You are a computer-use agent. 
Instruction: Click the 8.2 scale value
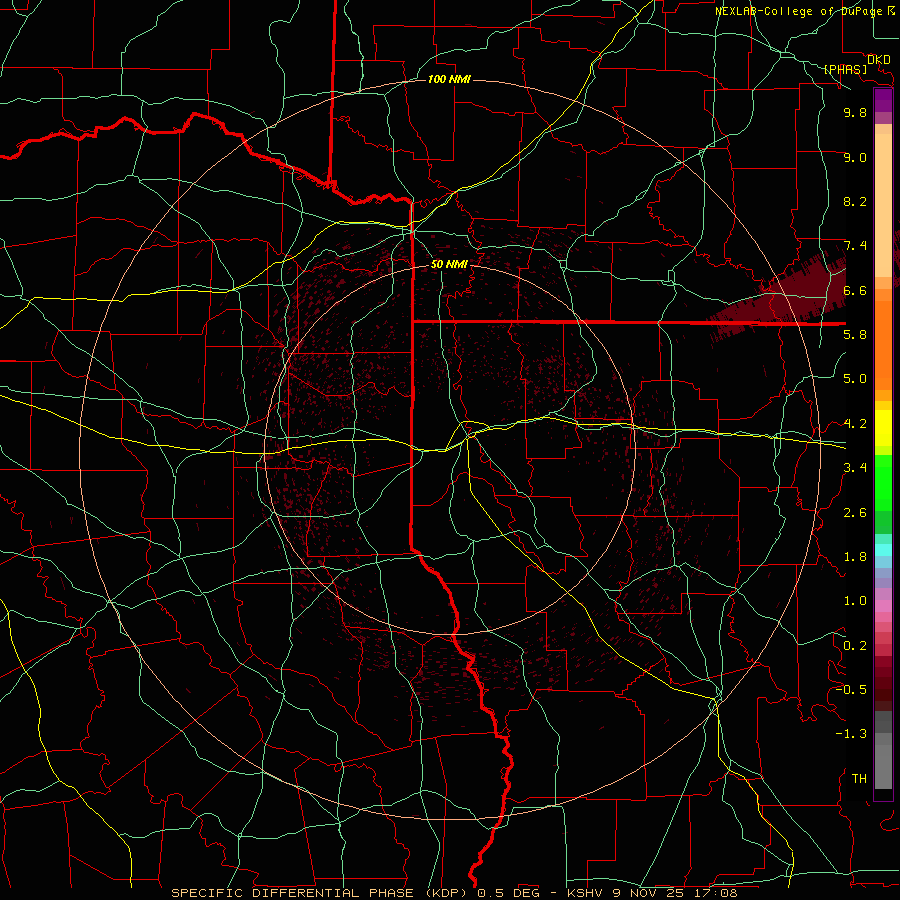pyautogui.click(x=855, y=201)
